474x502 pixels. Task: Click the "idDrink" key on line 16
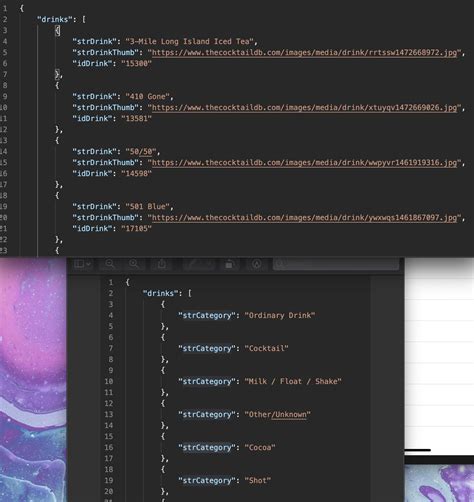(x=92, y=173)
